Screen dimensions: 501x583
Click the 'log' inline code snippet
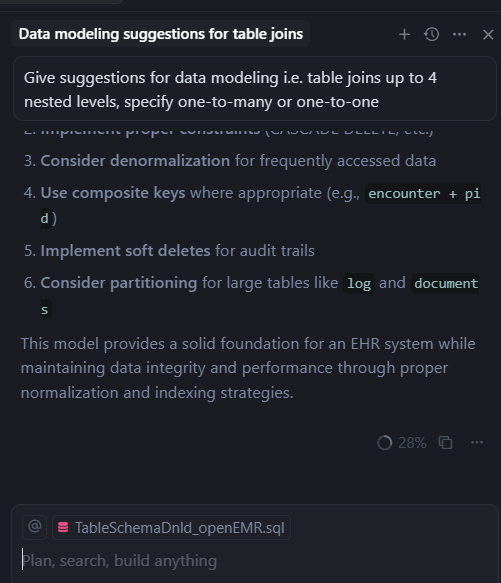(359, 283)
